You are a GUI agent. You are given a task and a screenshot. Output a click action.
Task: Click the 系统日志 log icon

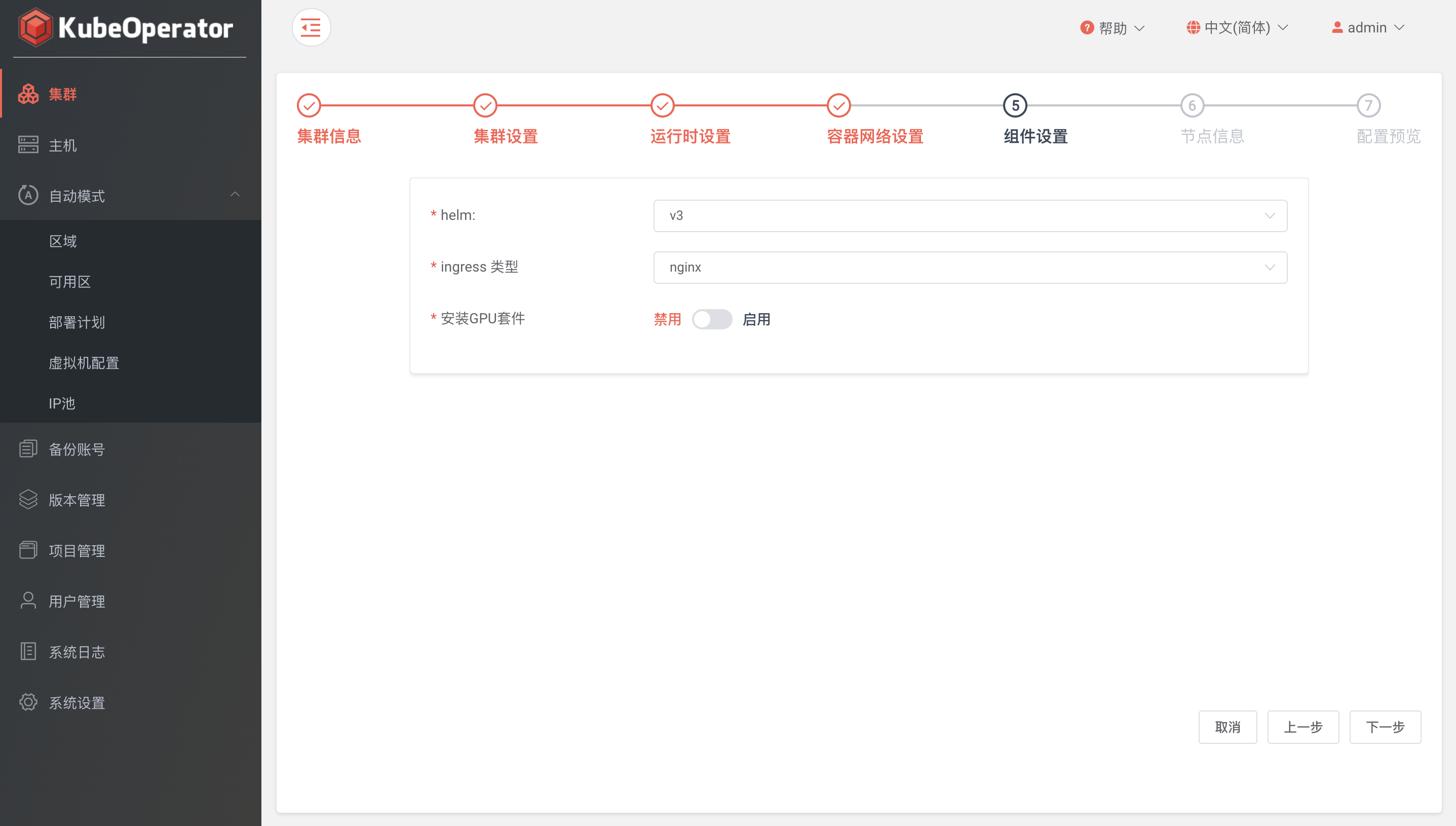click(28, 651)
